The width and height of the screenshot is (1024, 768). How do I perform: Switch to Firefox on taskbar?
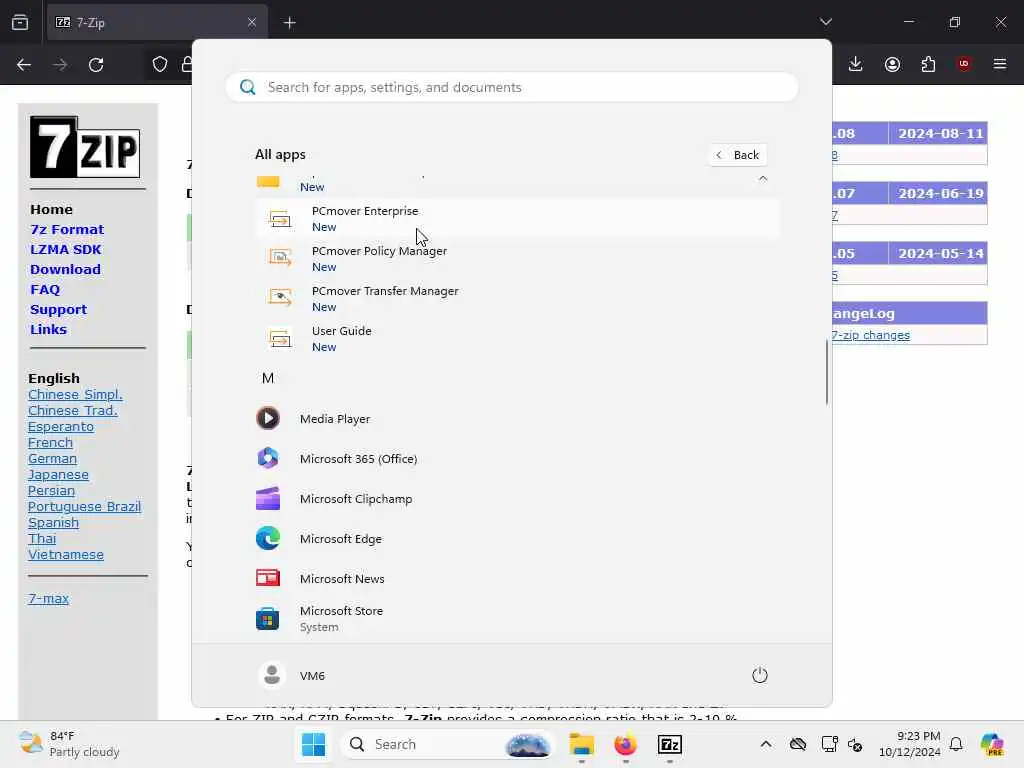(626, 744)
